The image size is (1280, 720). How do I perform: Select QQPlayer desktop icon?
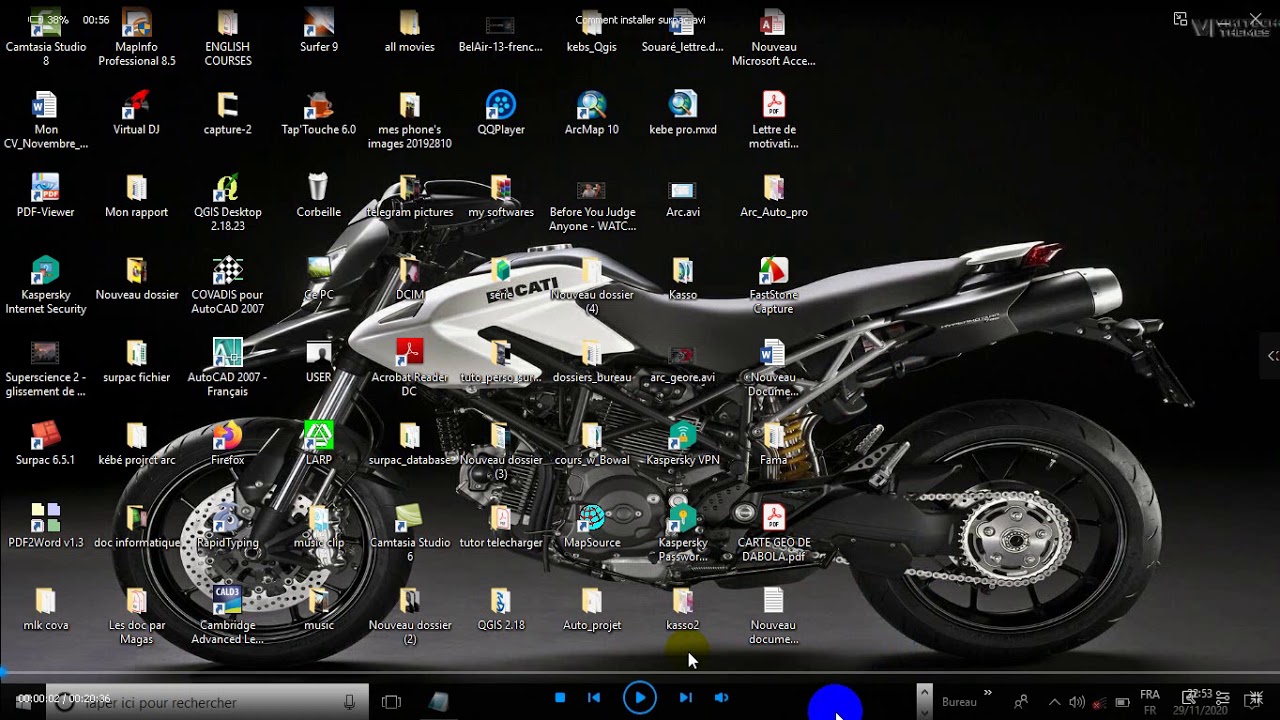pos(501,113)
